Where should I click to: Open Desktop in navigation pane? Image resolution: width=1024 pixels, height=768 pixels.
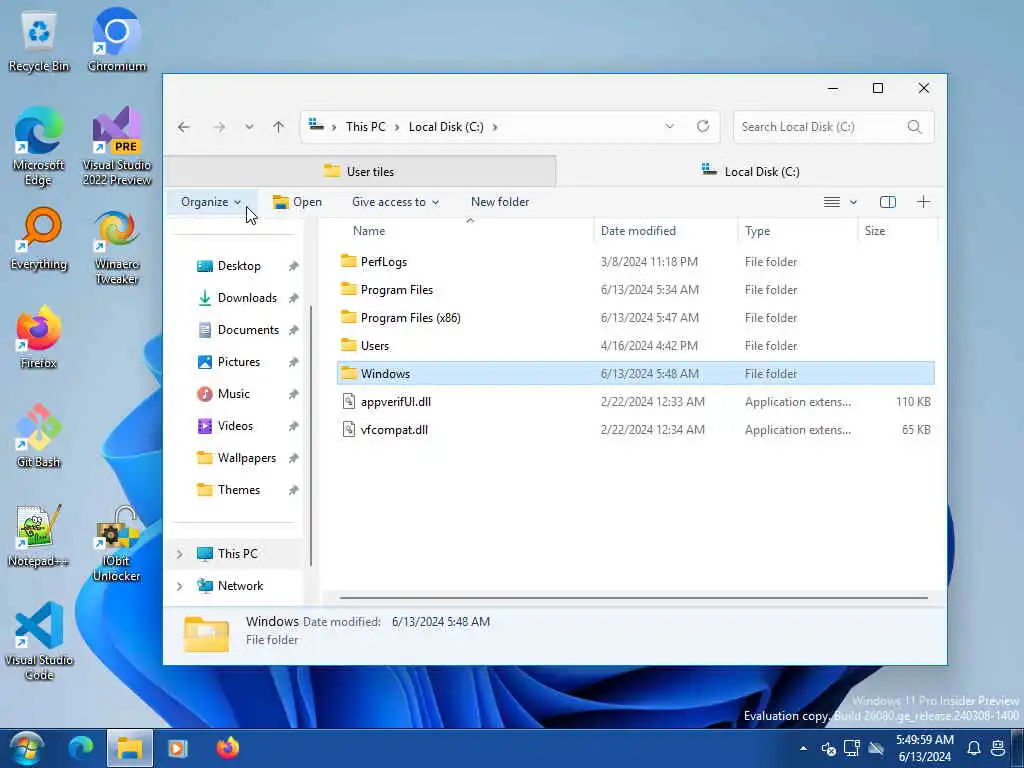pos(239,266)
